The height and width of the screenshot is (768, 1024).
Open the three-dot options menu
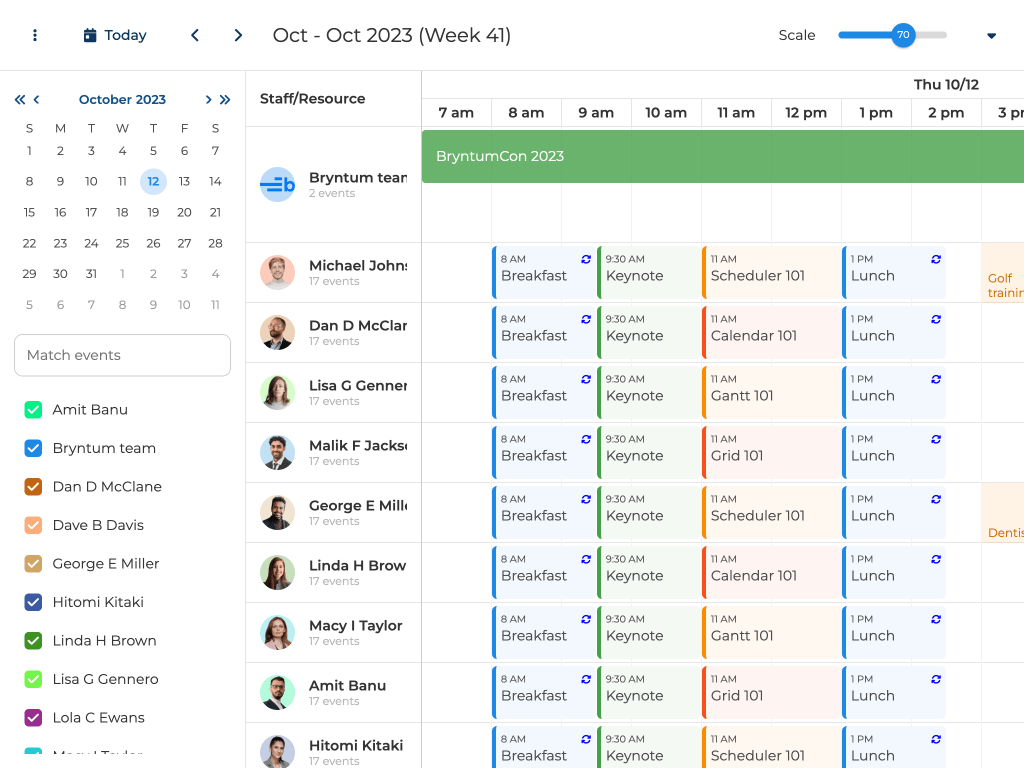click(35, 35)
